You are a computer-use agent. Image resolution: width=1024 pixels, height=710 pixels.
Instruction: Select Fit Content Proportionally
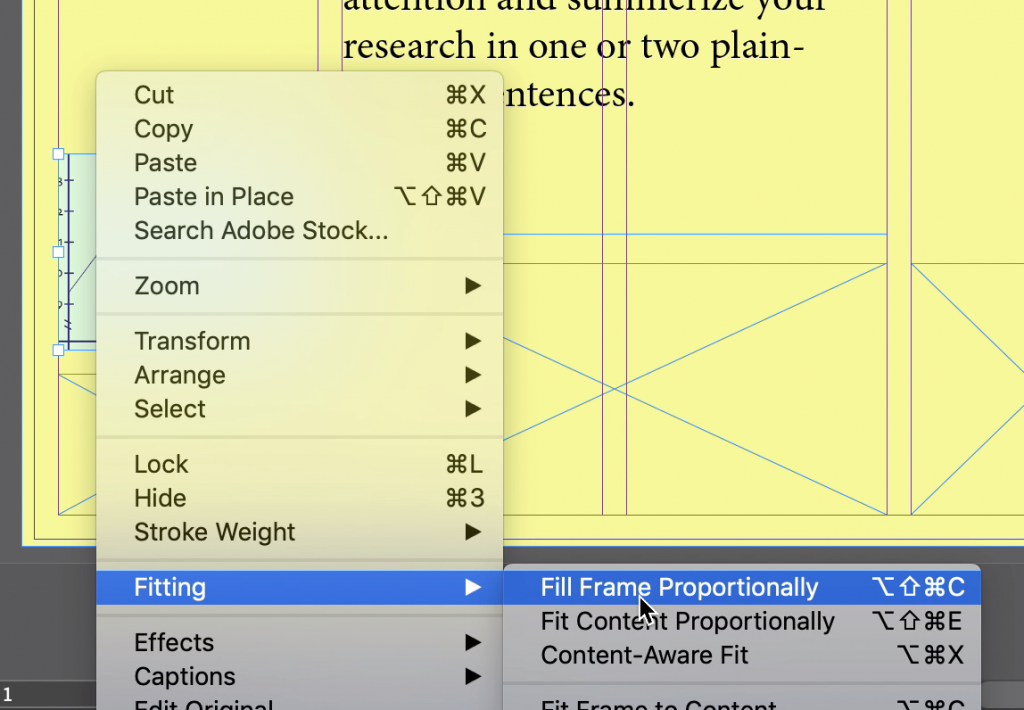742,621
